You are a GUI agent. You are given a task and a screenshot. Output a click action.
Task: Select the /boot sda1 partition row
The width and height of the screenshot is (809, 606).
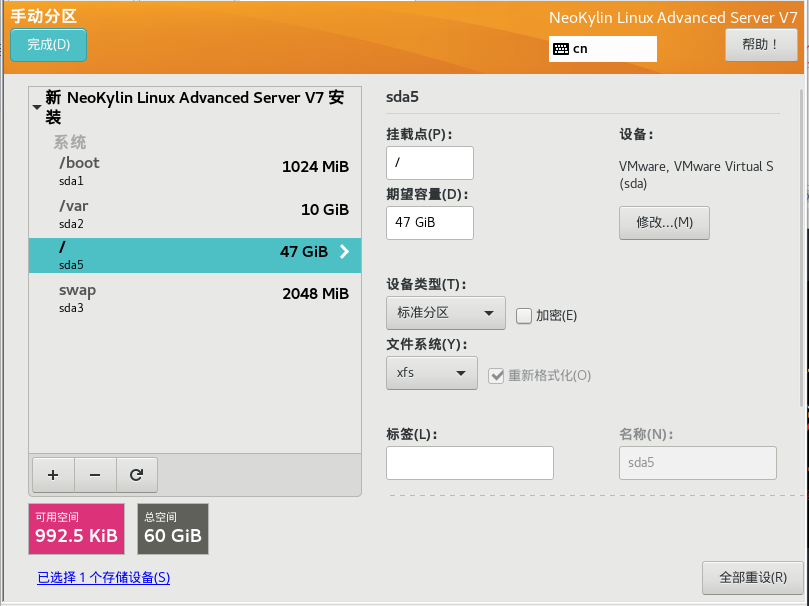click(195, 172)
